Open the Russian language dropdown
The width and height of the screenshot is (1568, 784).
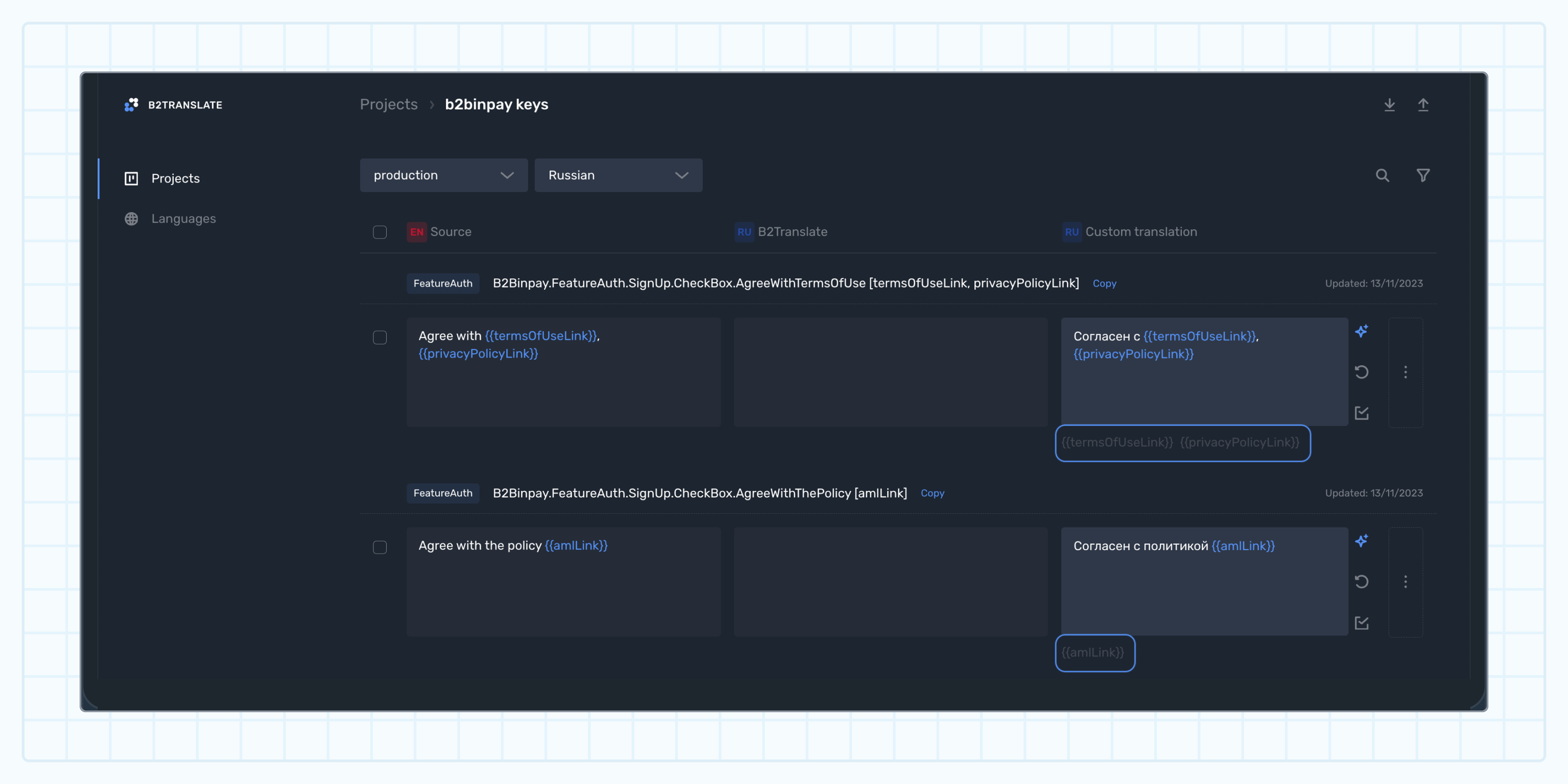click(x=618, y=175)
